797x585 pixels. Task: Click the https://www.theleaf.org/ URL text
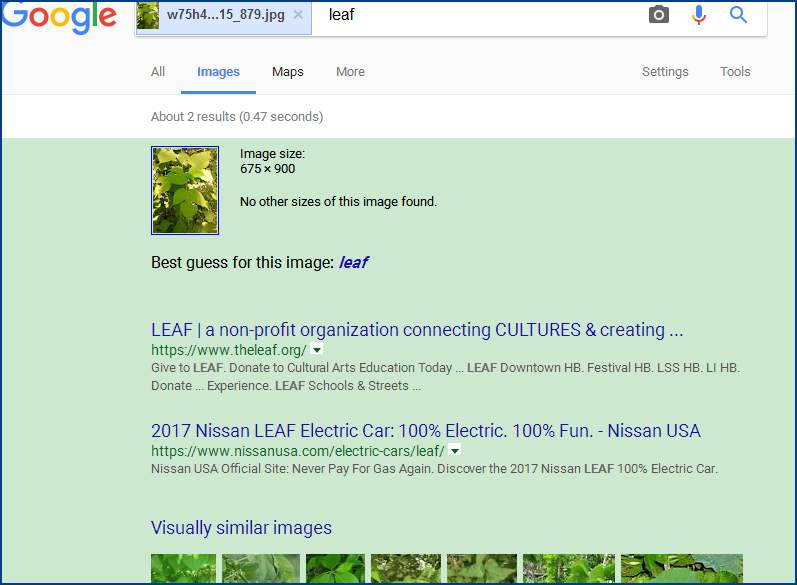point(229,350)
